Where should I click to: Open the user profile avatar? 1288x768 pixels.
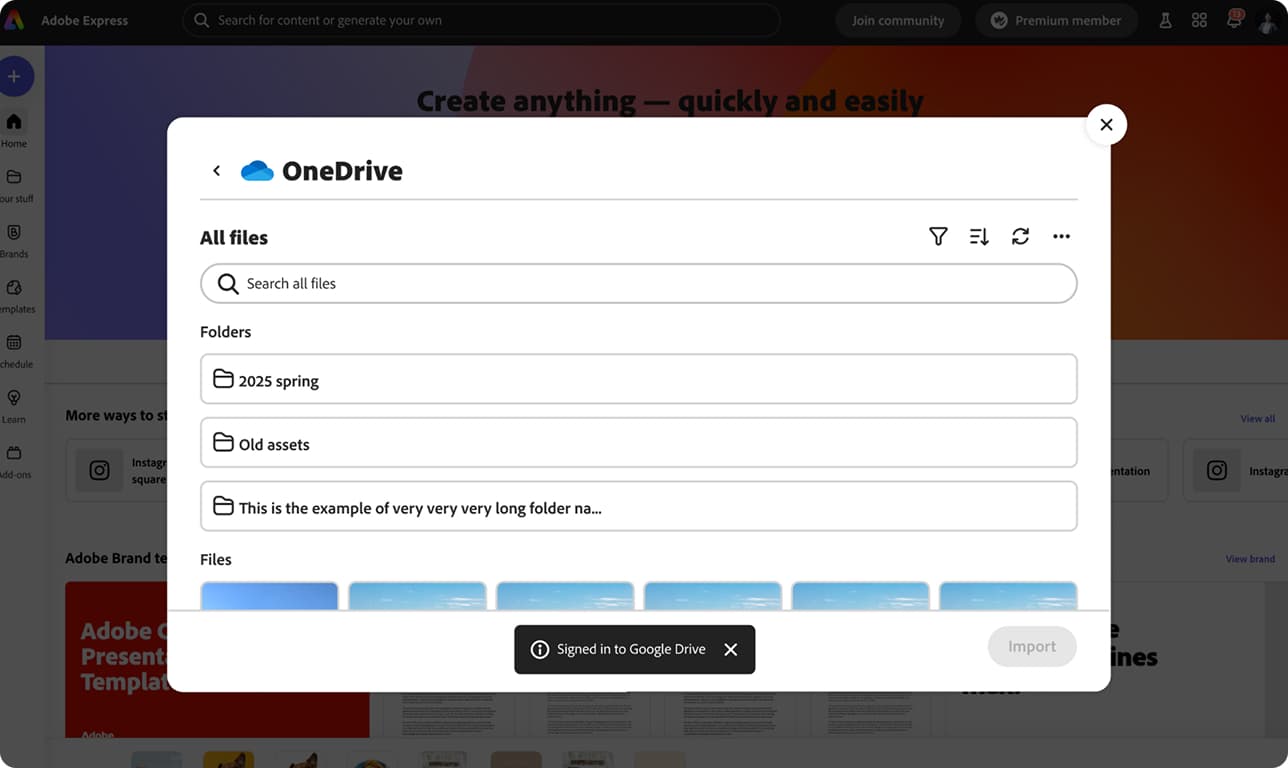tap(1269, 20)
